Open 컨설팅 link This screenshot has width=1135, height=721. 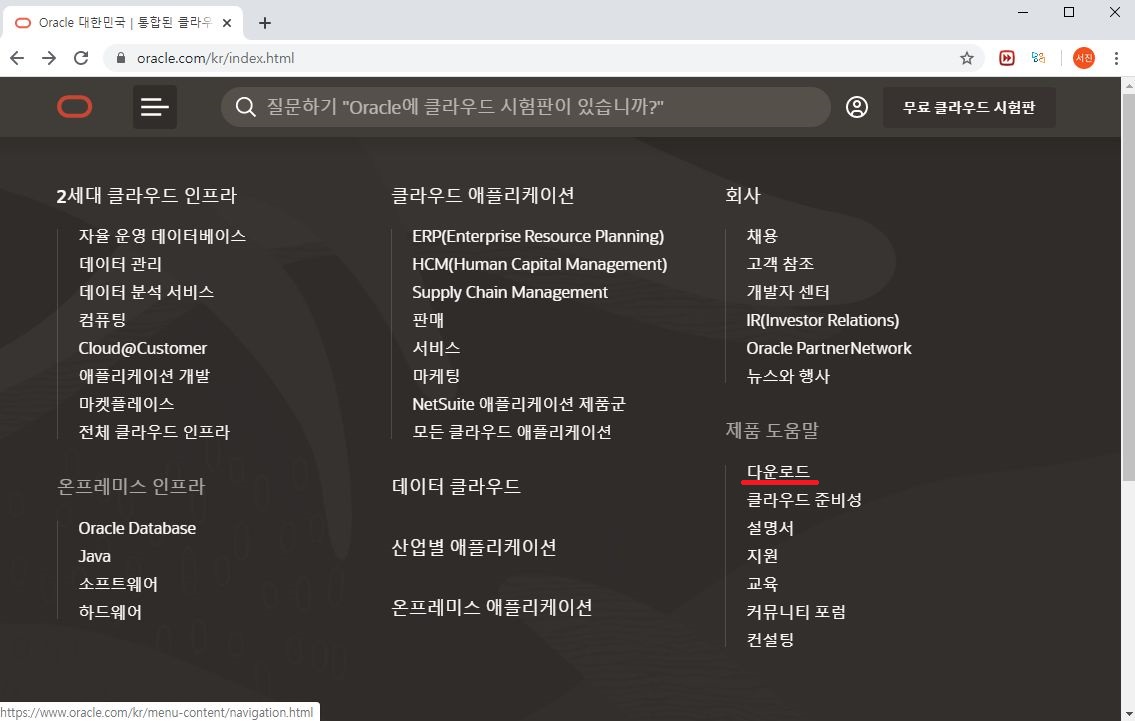click(770, 640)
